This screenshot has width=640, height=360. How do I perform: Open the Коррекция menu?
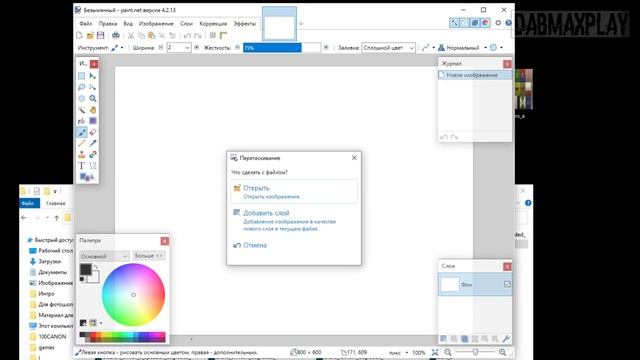tap(213, 24)
